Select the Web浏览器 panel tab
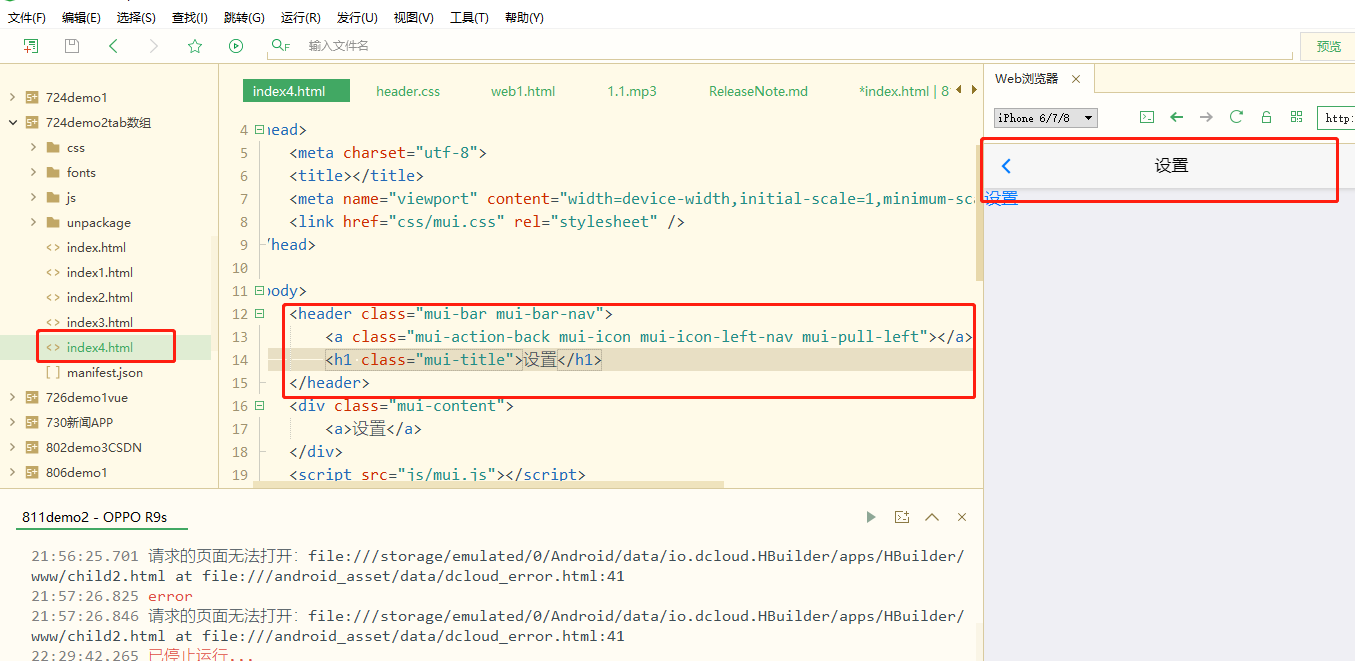 pos(1026,79)
